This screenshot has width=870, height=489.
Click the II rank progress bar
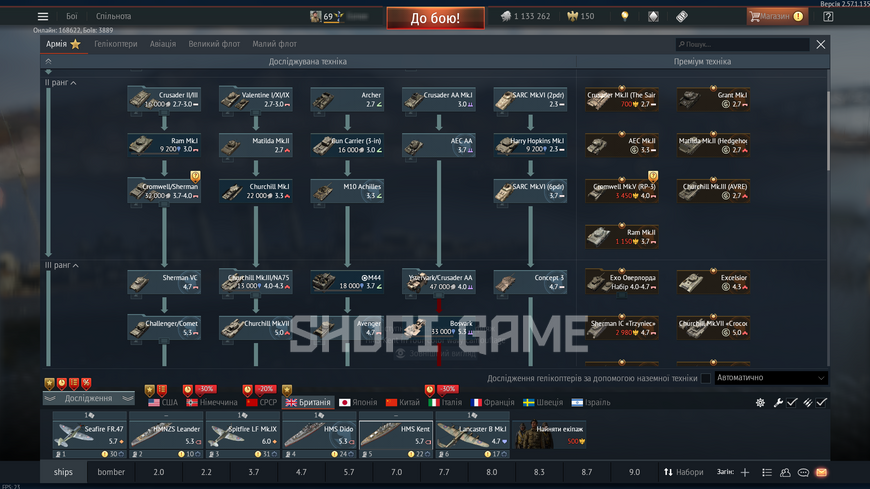(48, 171)
